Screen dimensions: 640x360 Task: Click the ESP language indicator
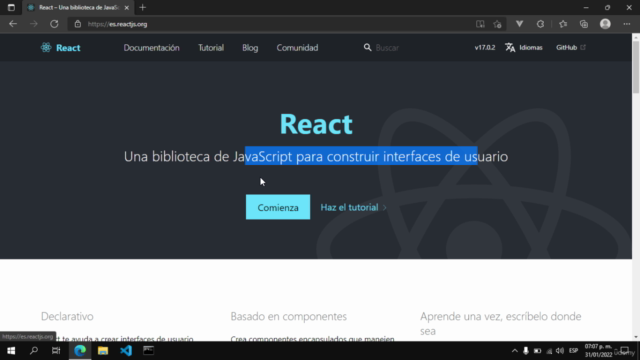click(573, 351)
